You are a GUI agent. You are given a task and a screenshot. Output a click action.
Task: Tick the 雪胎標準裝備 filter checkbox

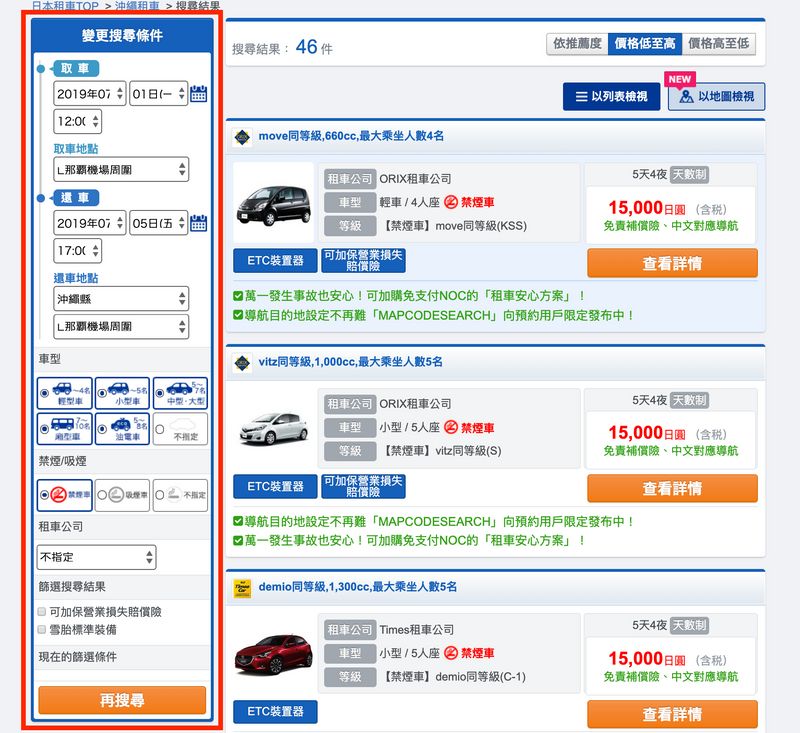42,629
